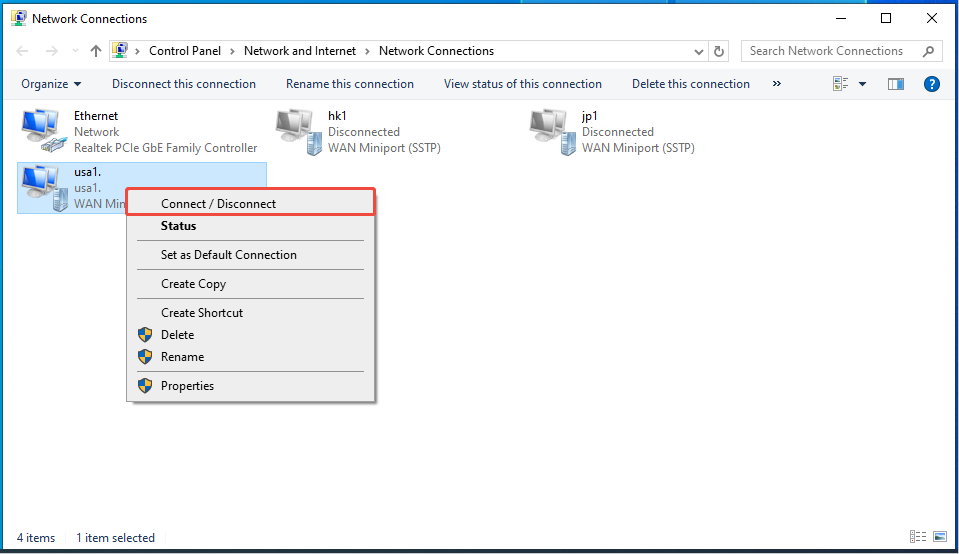The image size is (959, 554).
Task: Refresh the Network Connections view
Action: point(719,51)
